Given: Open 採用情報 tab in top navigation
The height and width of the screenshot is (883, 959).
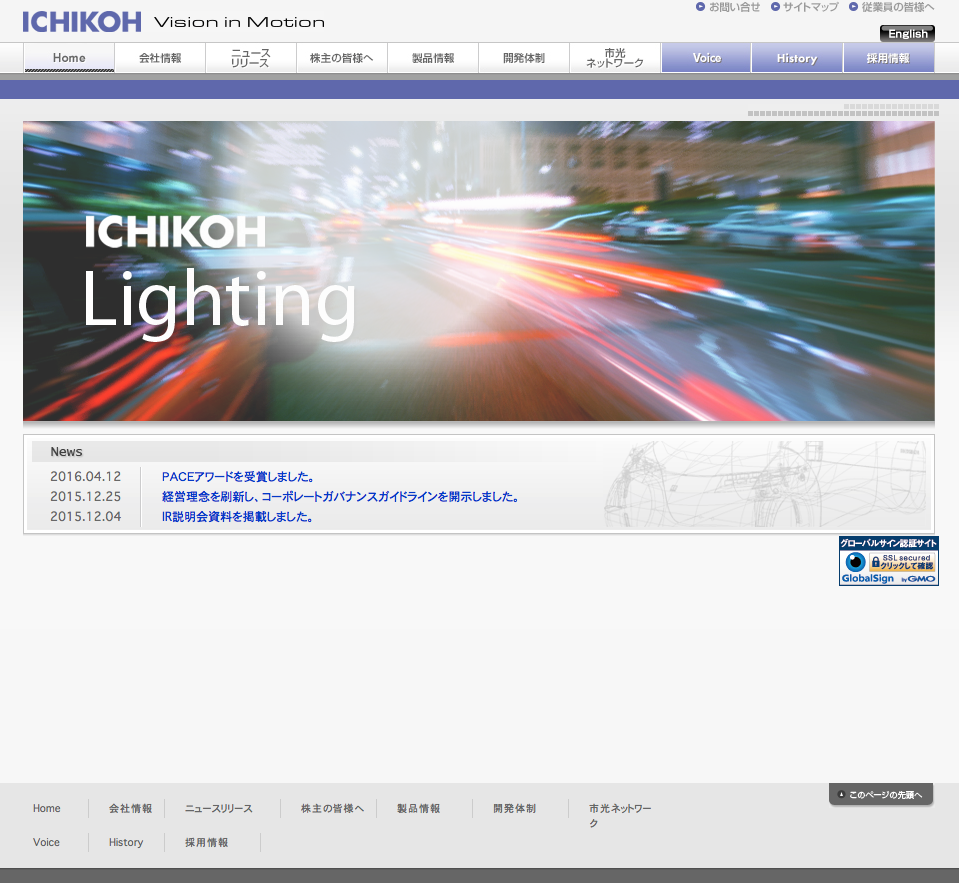Looking at the screenshot, I should pos(889,58).
